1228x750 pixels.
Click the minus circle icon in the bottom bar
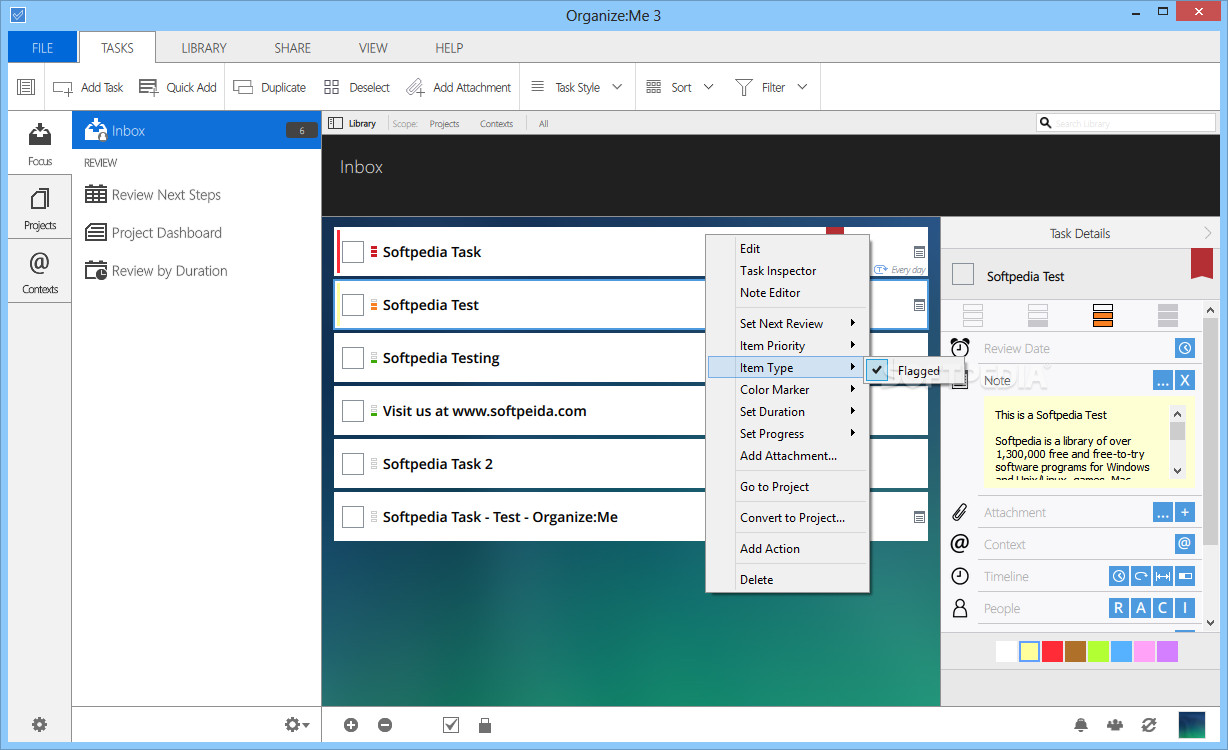point(385,725)
